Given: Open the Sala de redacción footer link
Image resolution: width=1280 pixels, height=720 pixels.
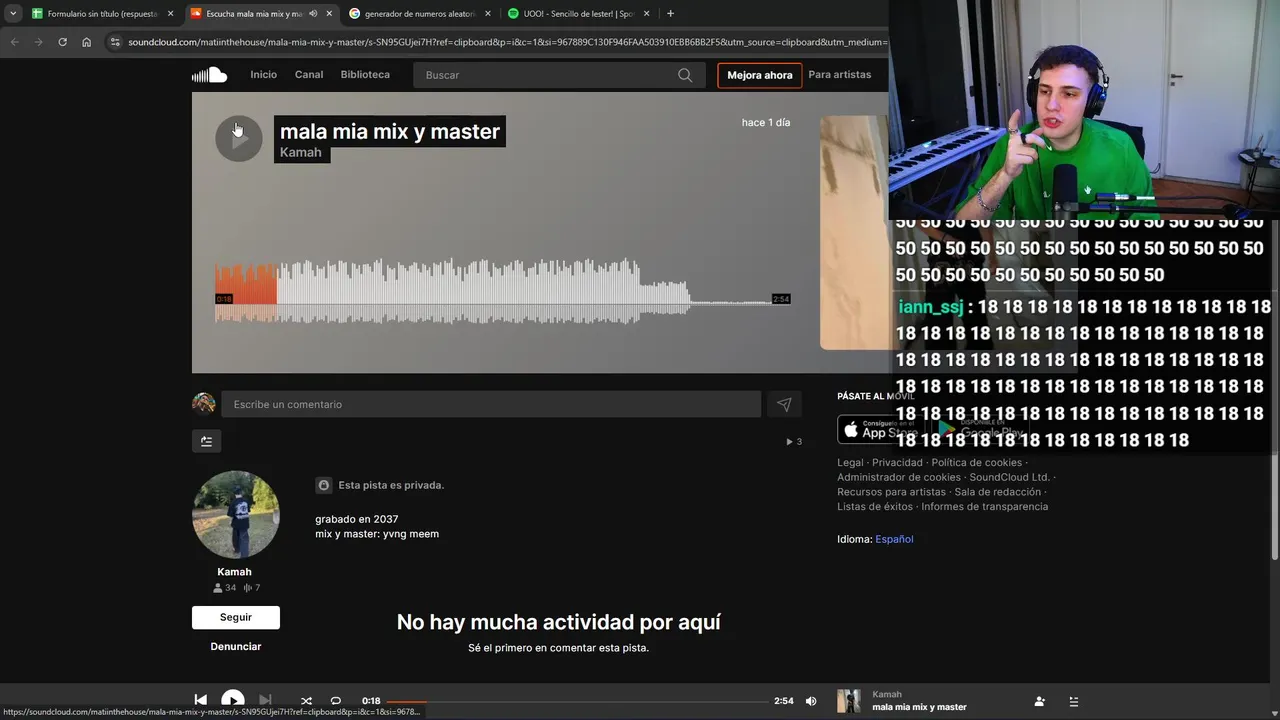Looking at the screenshot, I should 998,492.
